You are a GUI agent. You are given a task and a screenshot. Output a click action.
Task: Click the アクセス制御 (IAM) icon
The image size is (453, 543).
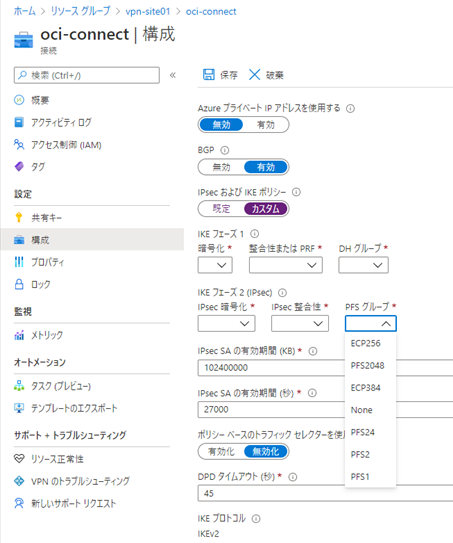pyautogui.click(x=19, y=144)
